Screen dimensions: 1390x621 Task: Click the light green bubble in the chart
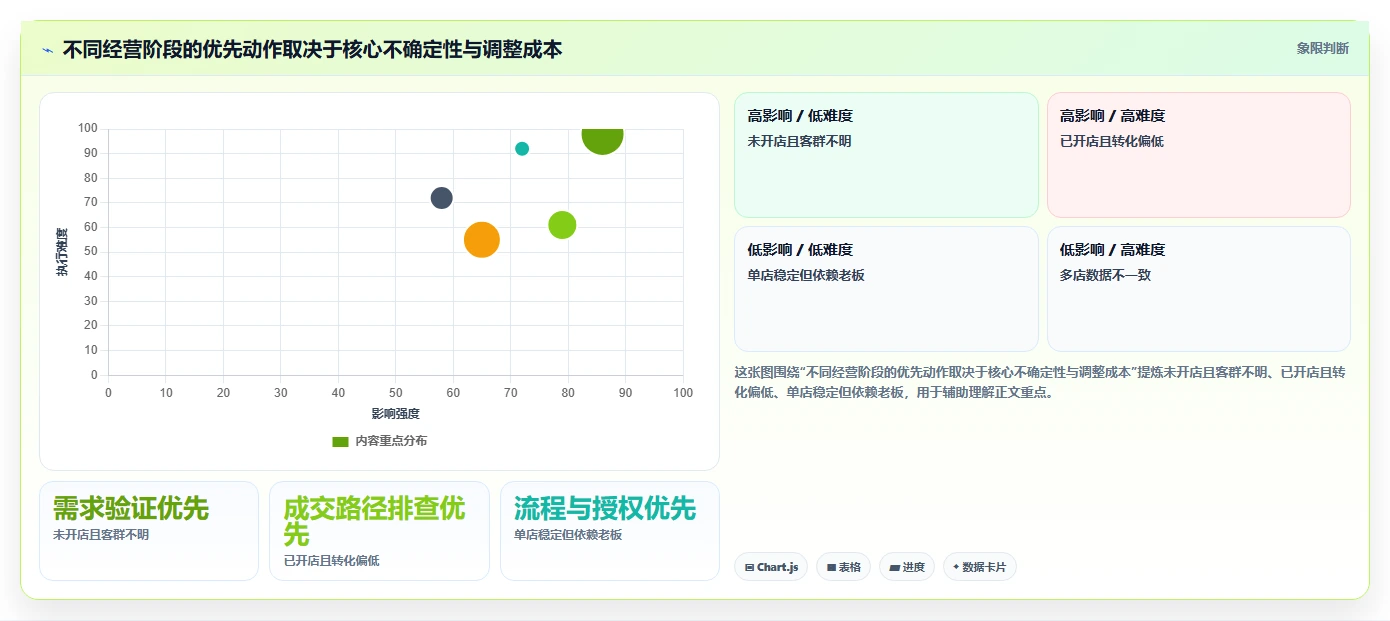click(x=562, y=225)
